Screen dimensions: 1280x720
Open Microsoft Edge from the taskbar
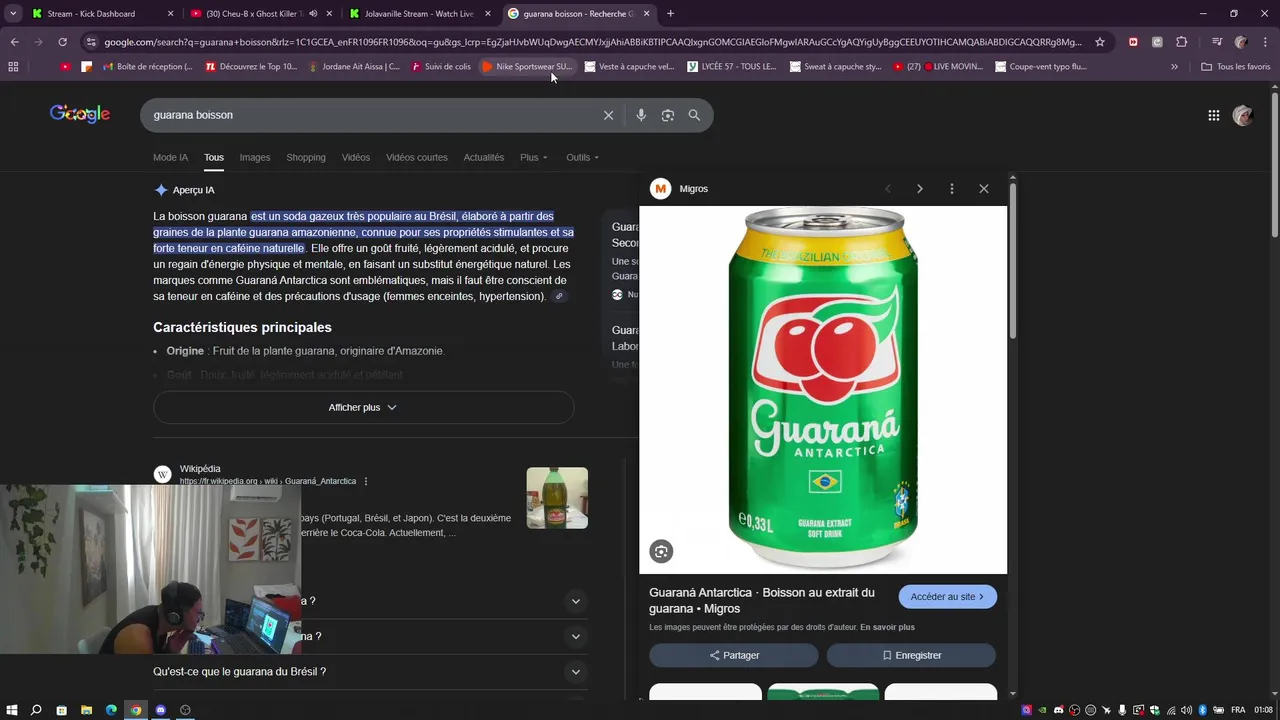(x=111, y=710)
